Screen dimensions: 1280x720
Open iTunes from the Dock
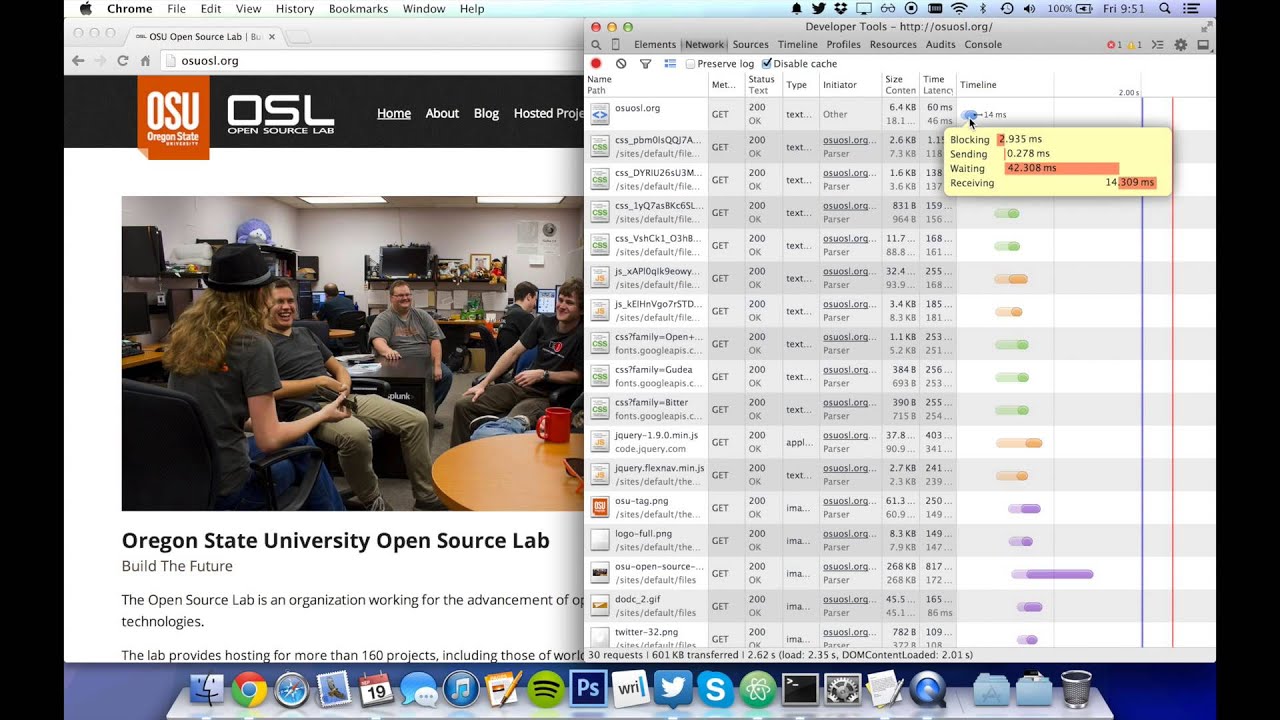[460, 689]
